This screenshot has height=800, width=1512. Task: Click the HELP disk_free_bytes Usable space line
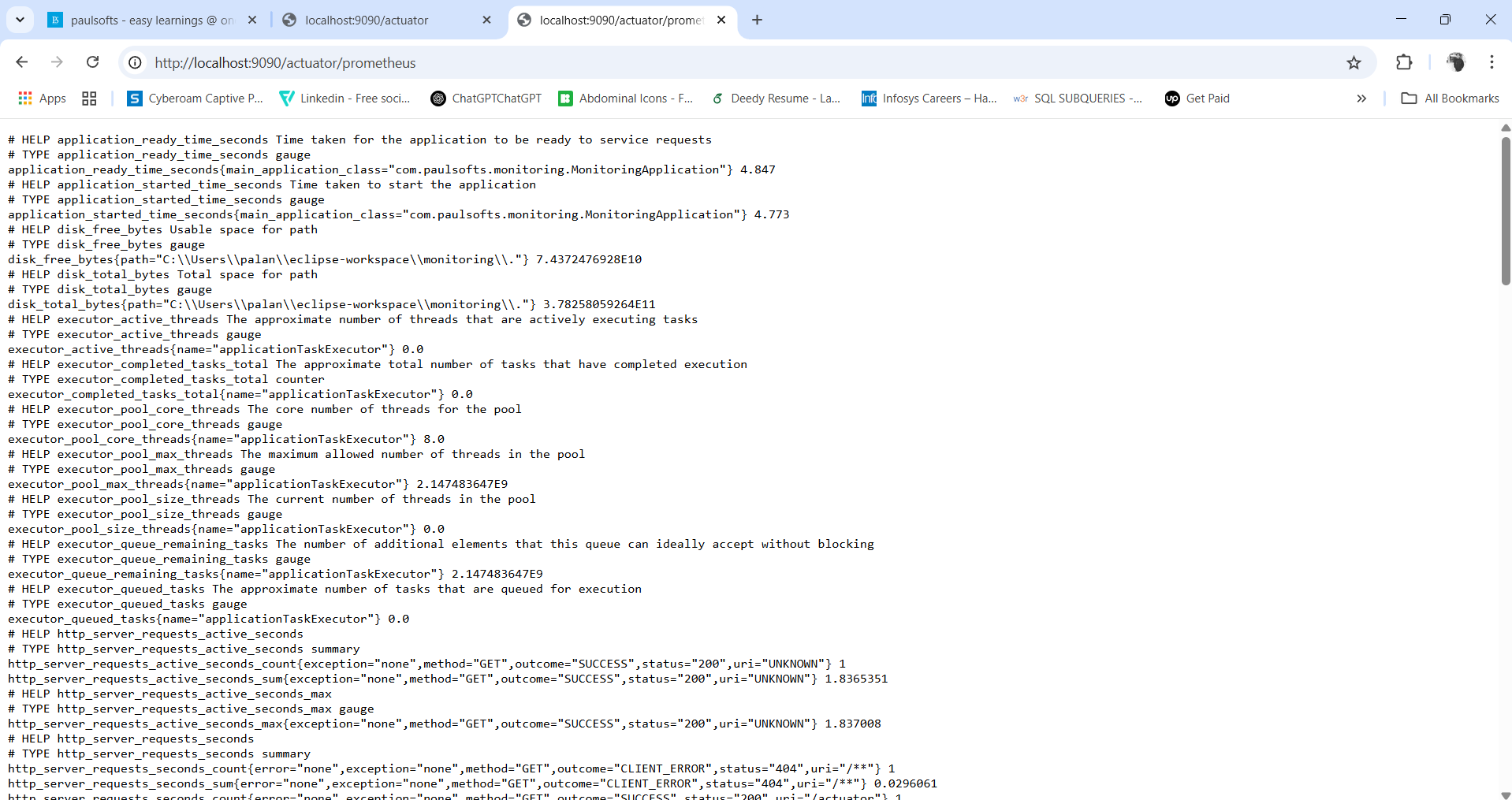163,229
